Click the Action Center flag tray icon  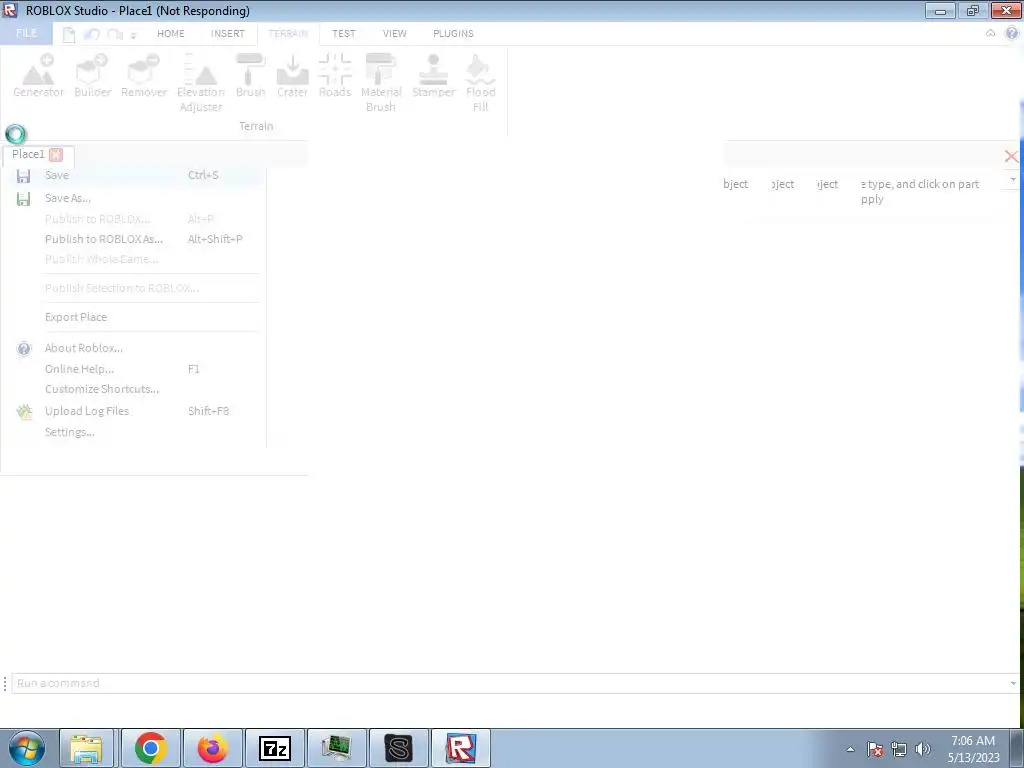[875, 749]
